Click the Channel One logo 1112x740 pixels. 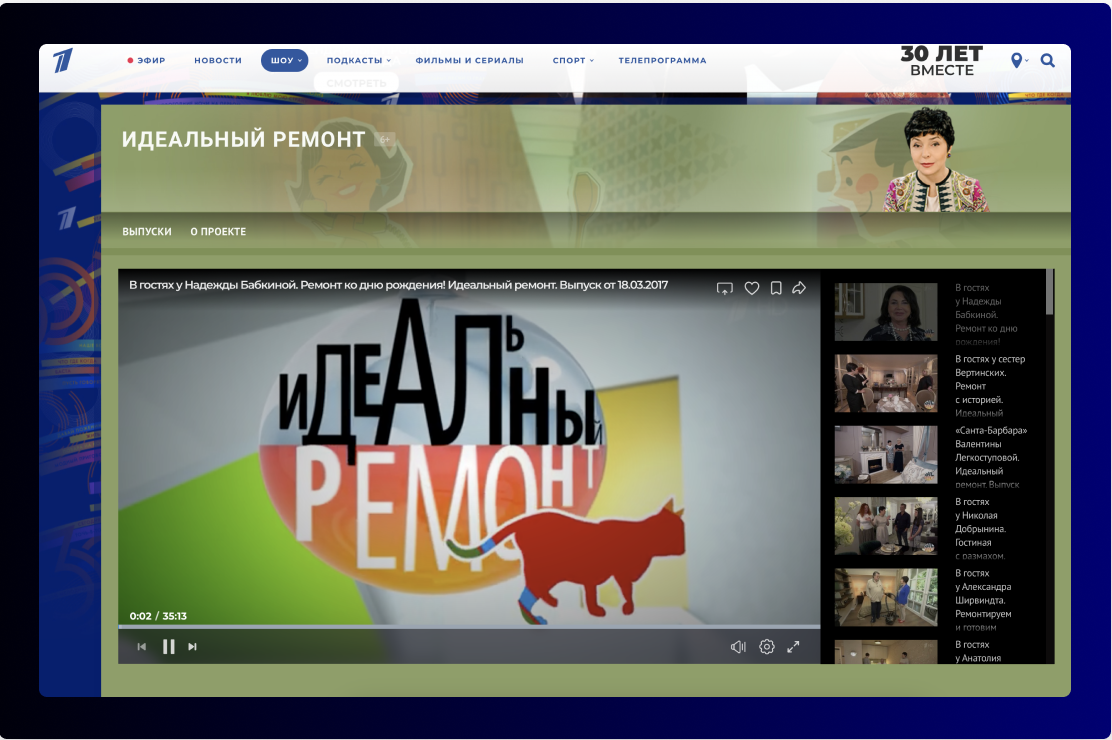coord(64,60)
